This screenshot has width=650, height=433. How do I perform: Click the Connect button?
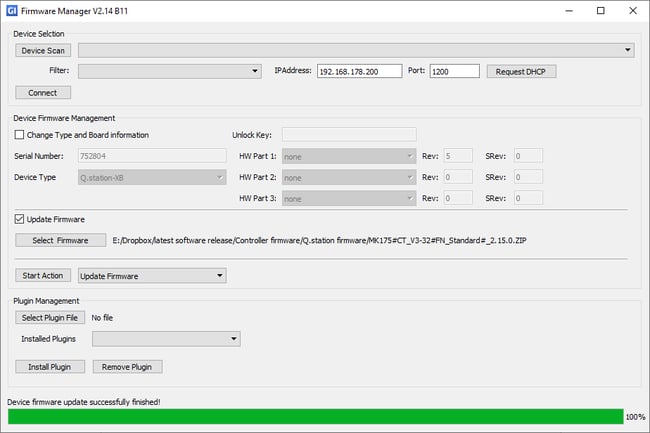(43, 92)
